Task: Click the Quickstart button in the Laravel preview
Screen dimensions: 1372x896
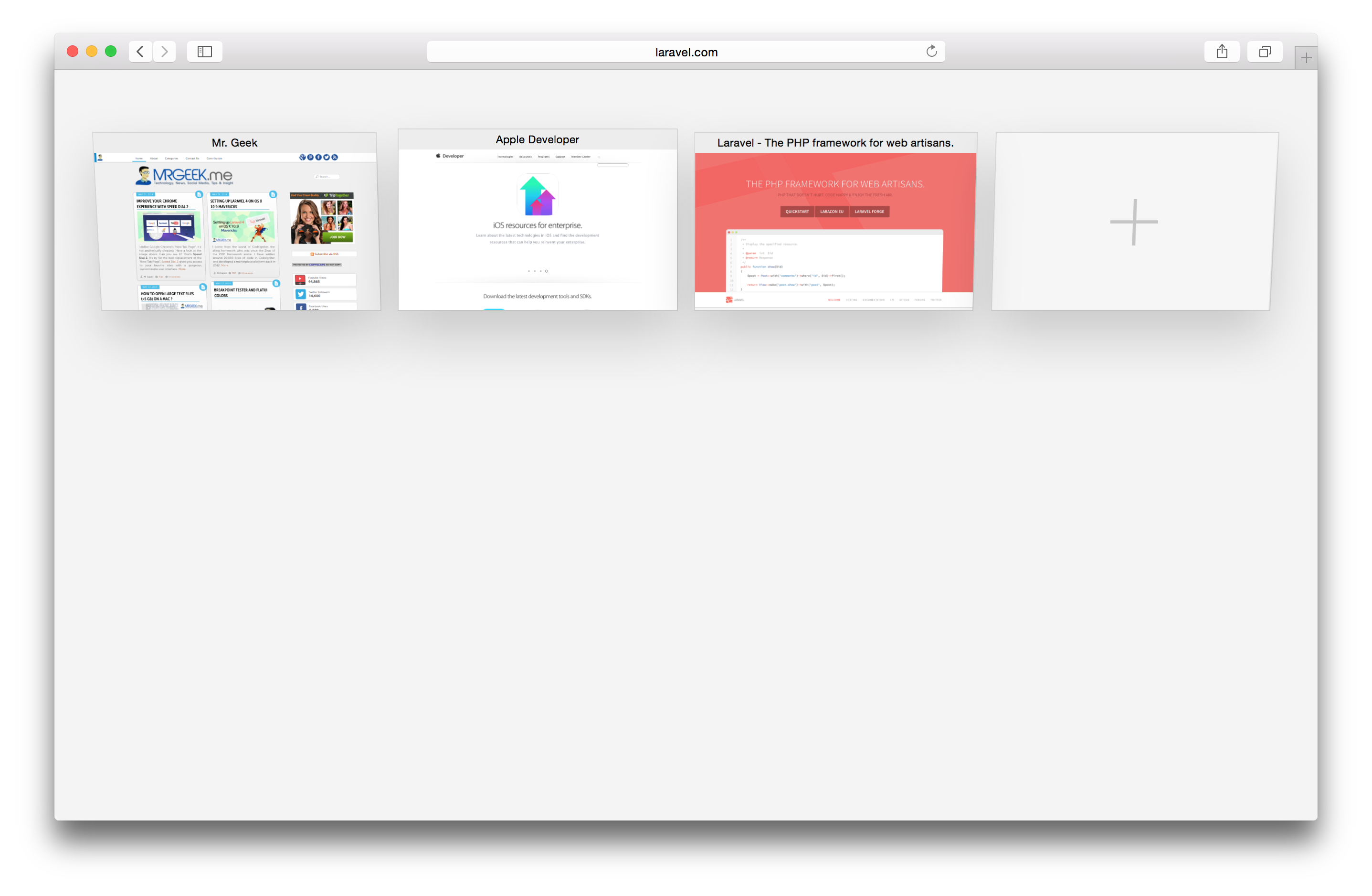Action: (x=797, y=212)
